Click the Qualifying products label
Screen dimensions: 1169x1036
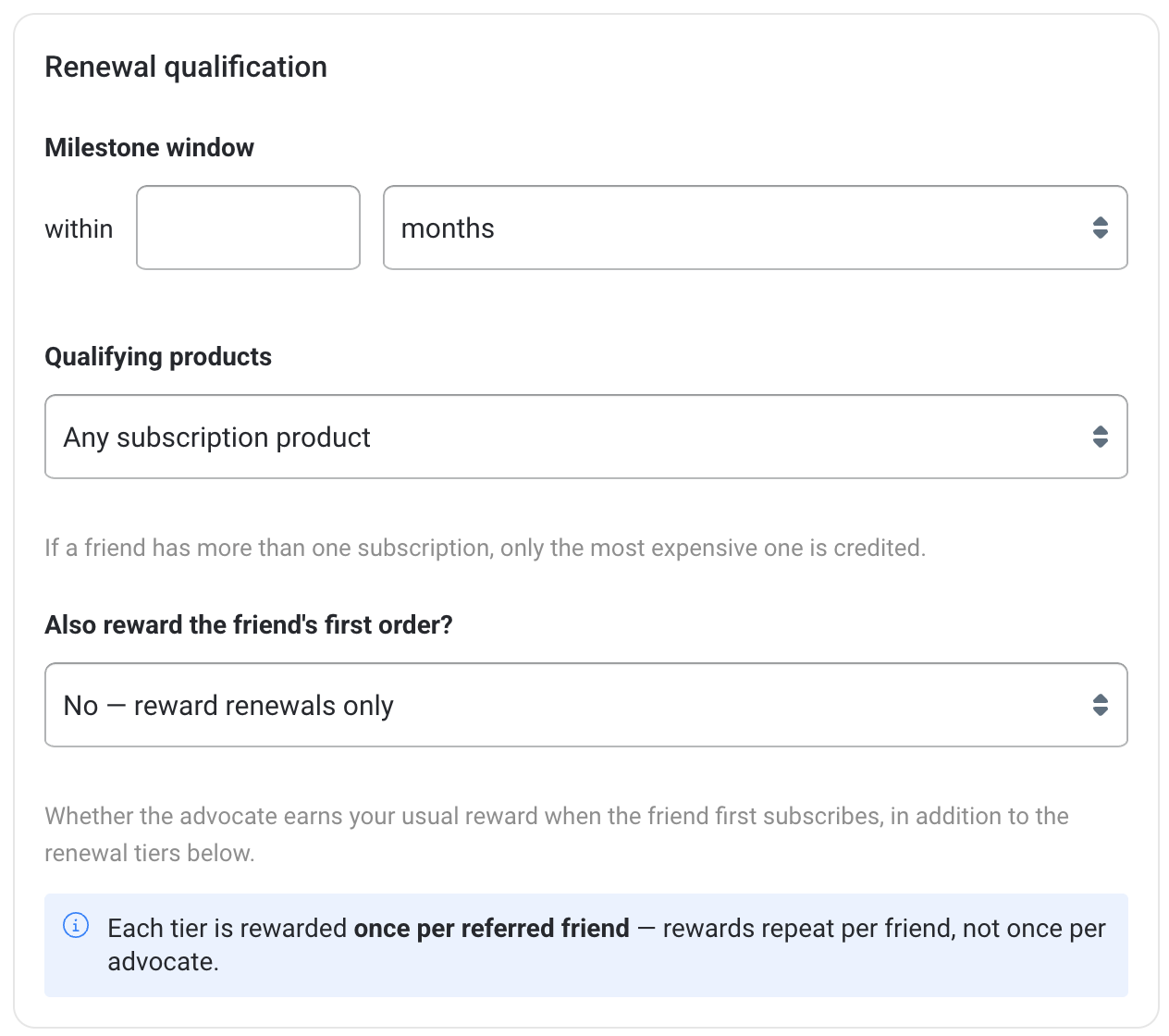point(158,357)
